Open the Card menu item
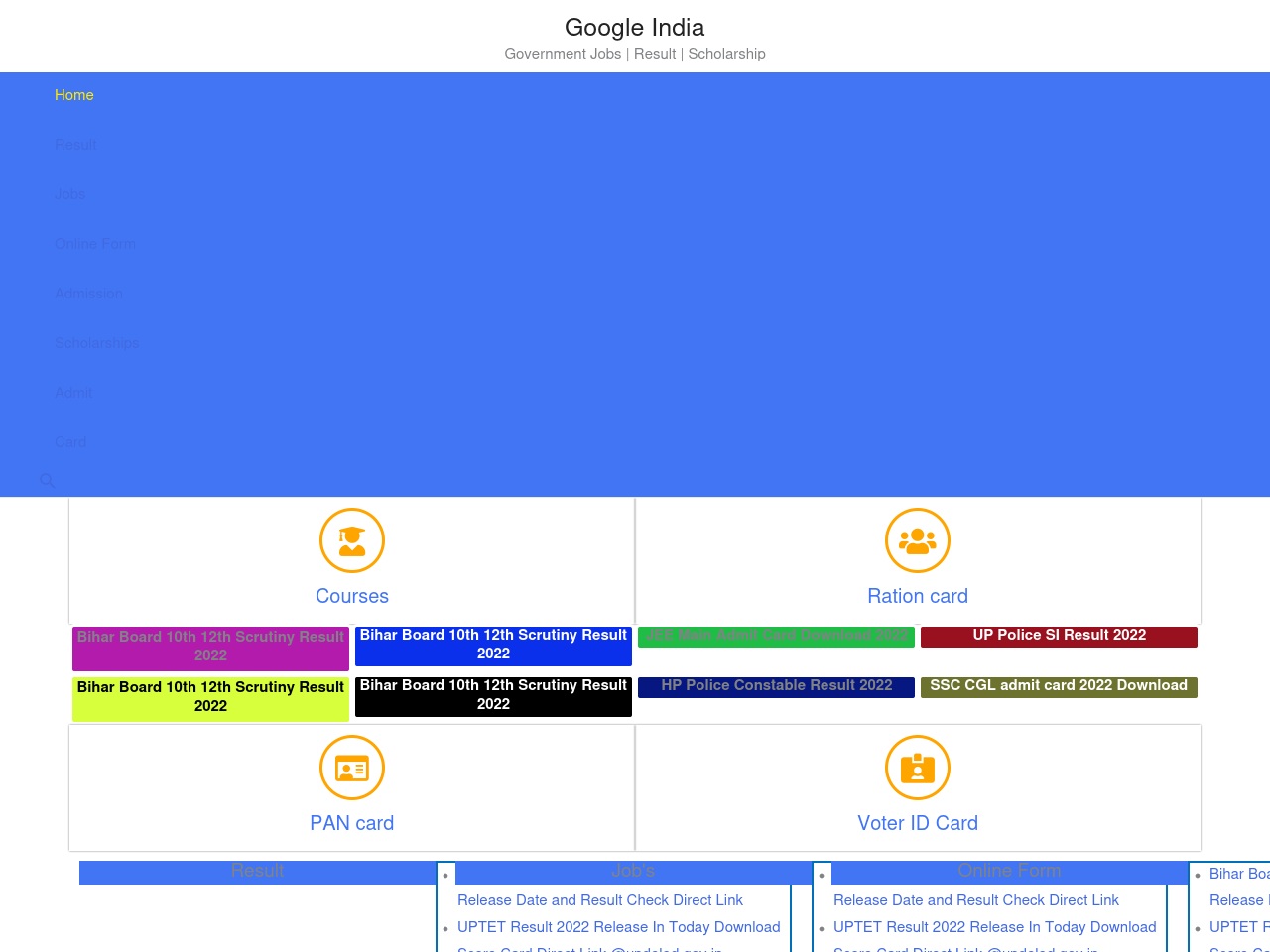This screenshot has height=952, width=1270. click(x=70, y=442)
